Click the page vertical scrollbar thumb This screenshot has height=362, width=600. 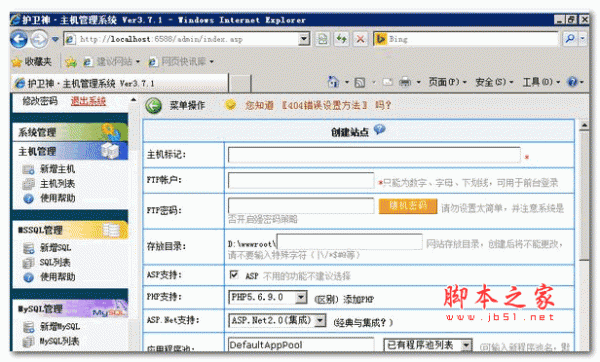(584, 196)
